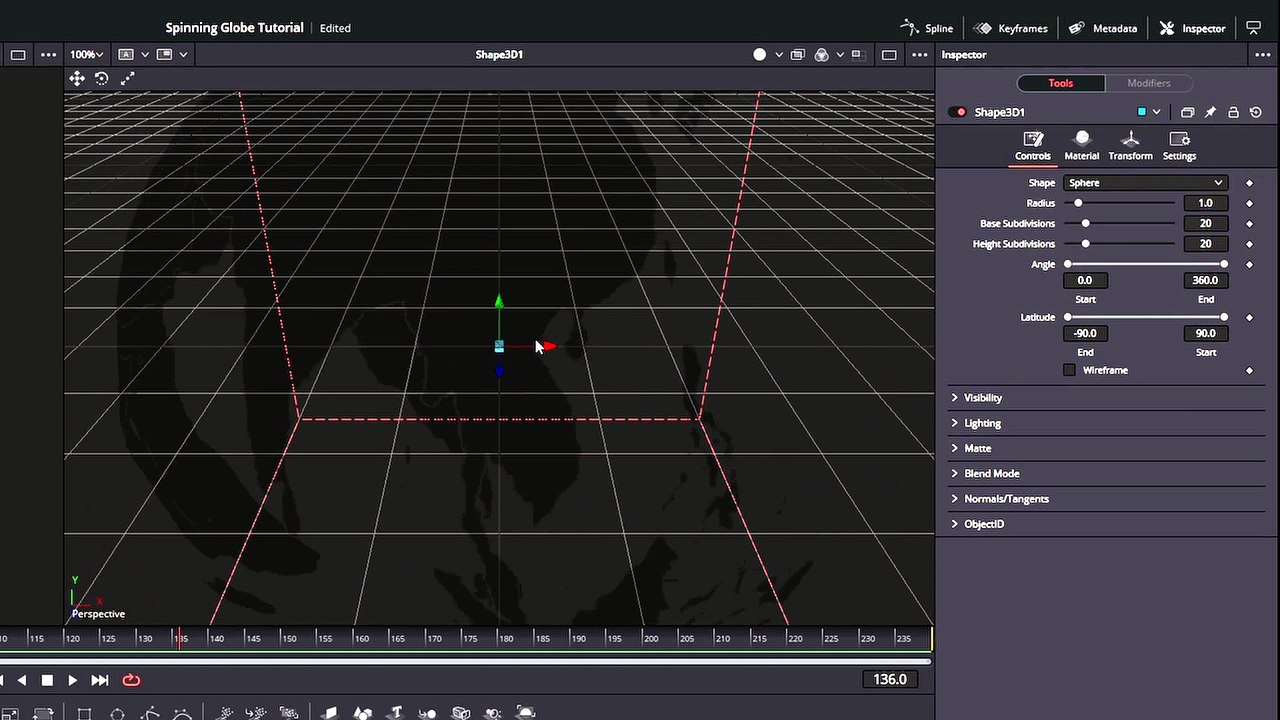Select the scale viewer tool

[x=128, y=78]
